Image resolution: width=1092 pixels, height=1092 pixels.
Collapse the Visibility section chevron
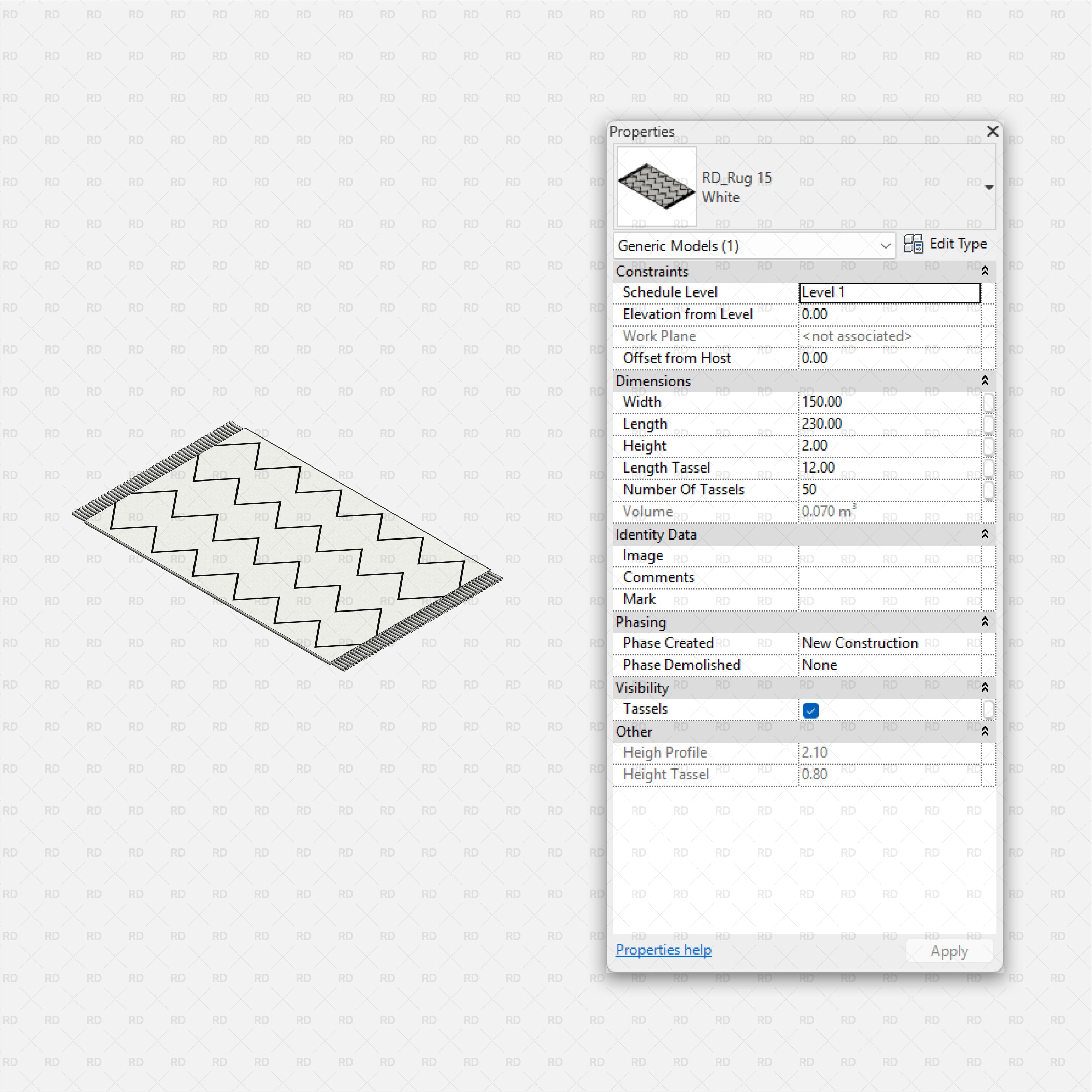tap(985, 687)
